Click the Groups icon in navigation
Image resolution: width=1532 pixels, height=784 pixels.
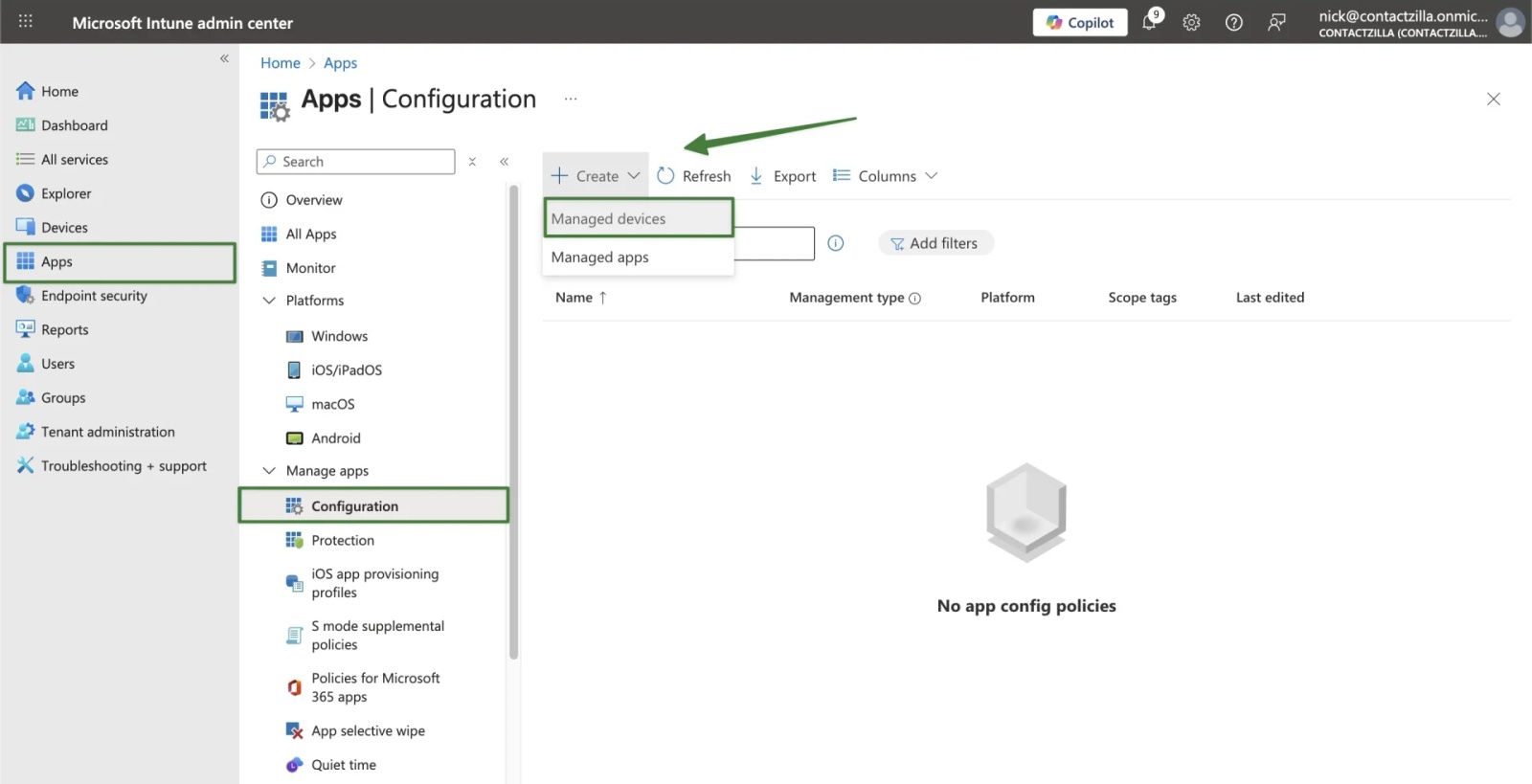click(25, 397)
